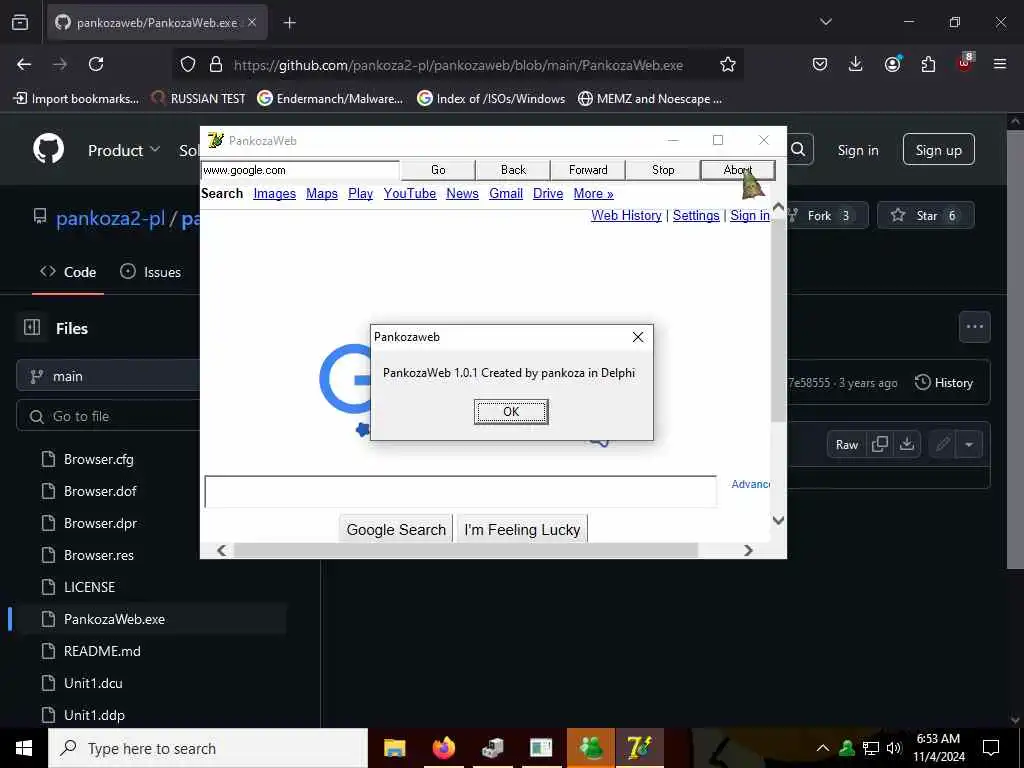
Task: Click the Google search text box
Action: coord(460,492)
